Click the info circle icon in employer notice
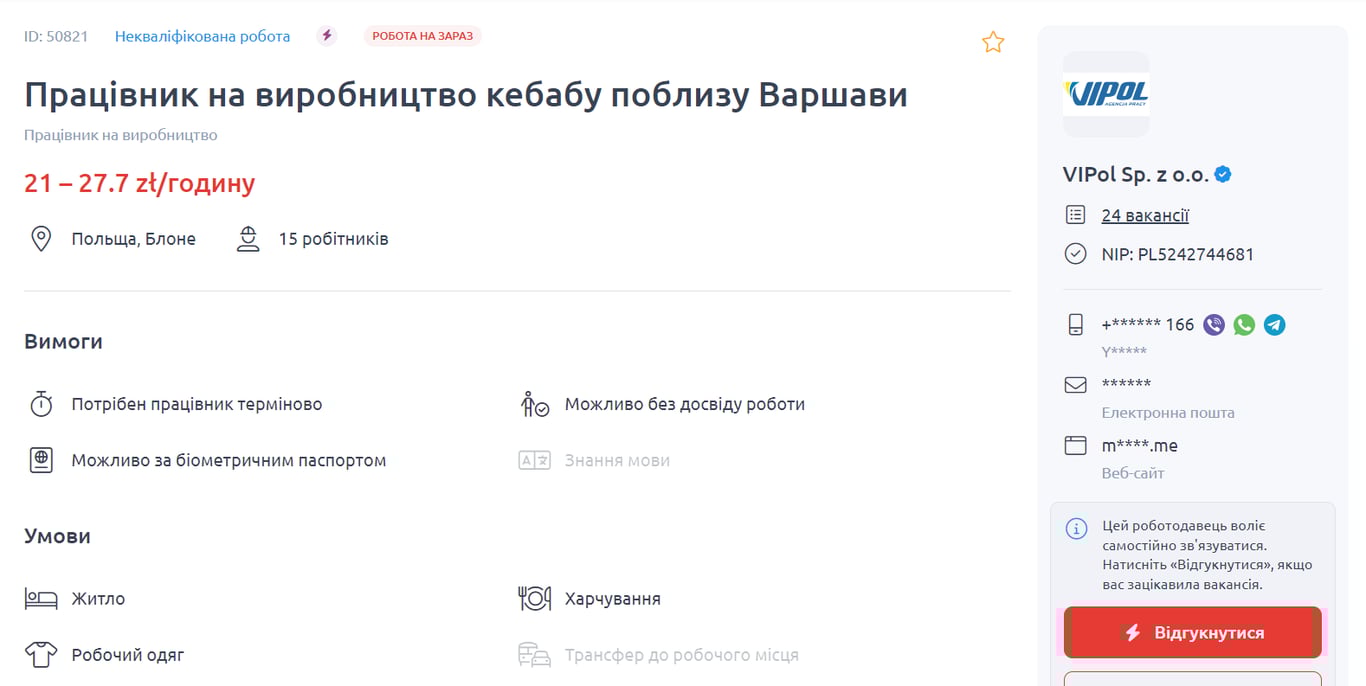The width and height of the screenshot is (1366, 686). (x=1076, y=529)
